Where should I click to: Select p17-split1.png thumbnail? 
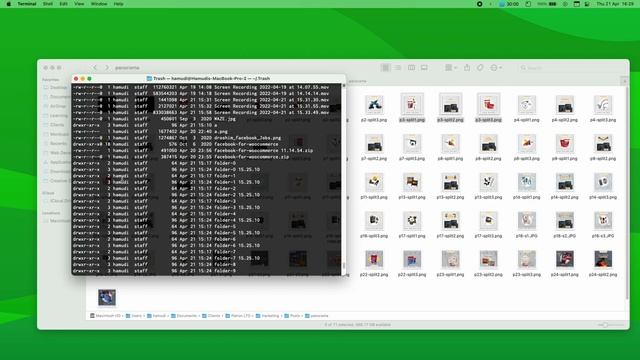412,221
